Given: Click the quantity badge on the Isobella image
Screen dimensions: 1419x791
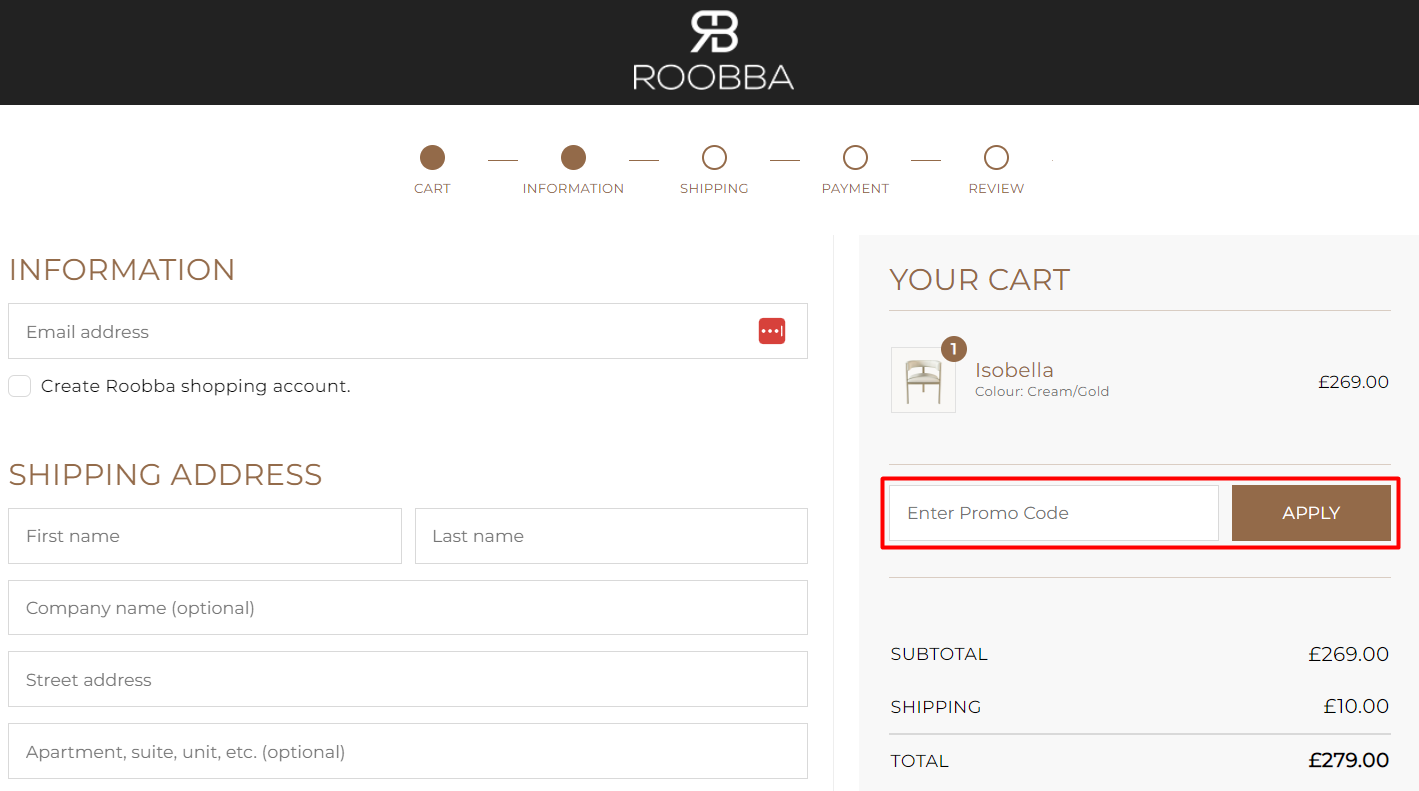Looking at the screenshot, I should [954, 349].
